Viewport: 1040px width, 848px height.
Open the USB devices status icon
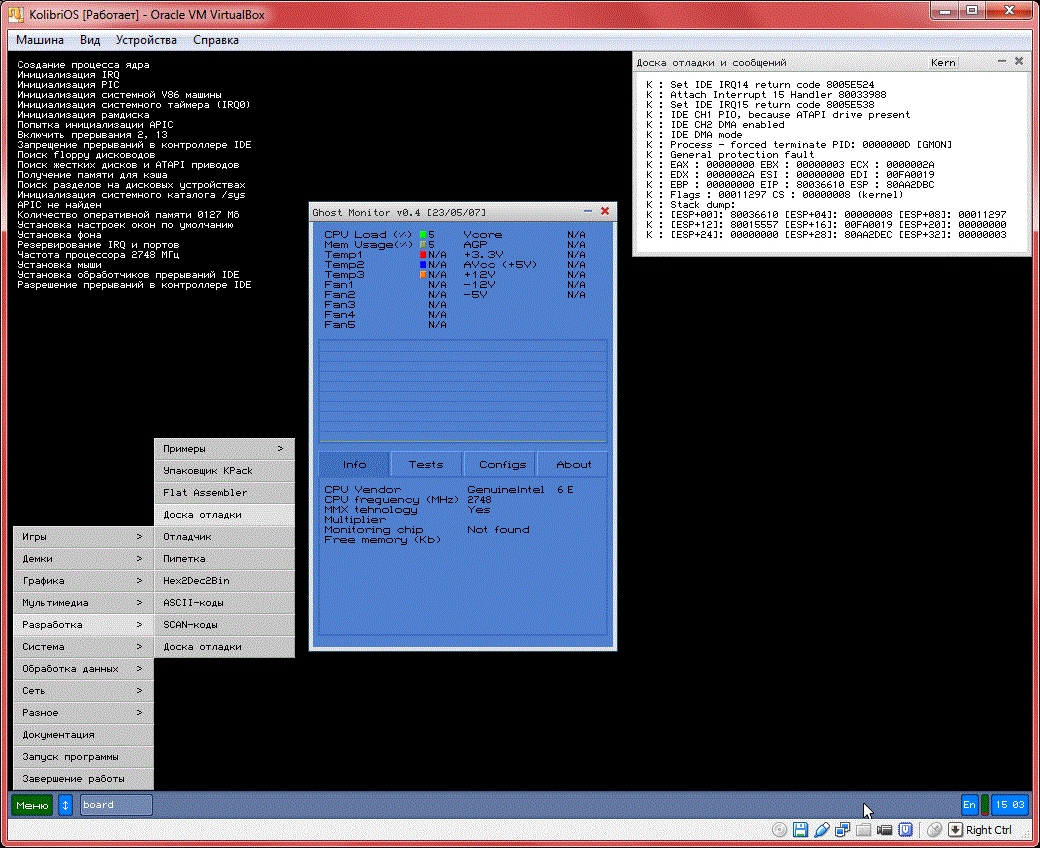point(821,830)
